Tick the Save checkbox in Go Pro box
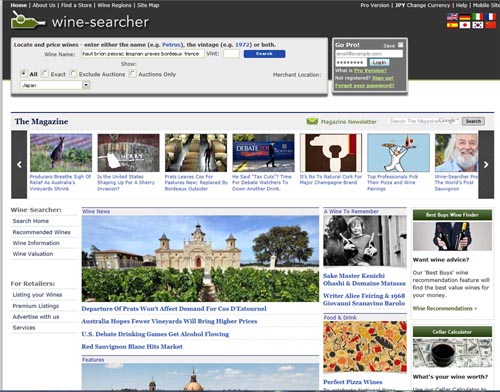 point(400,45)
